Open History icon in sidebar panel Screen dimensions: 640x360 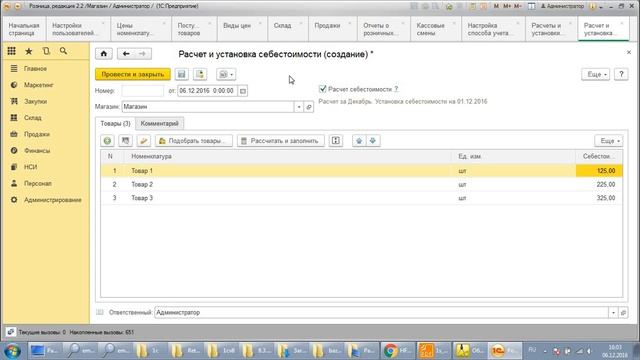tap(46, 51)
